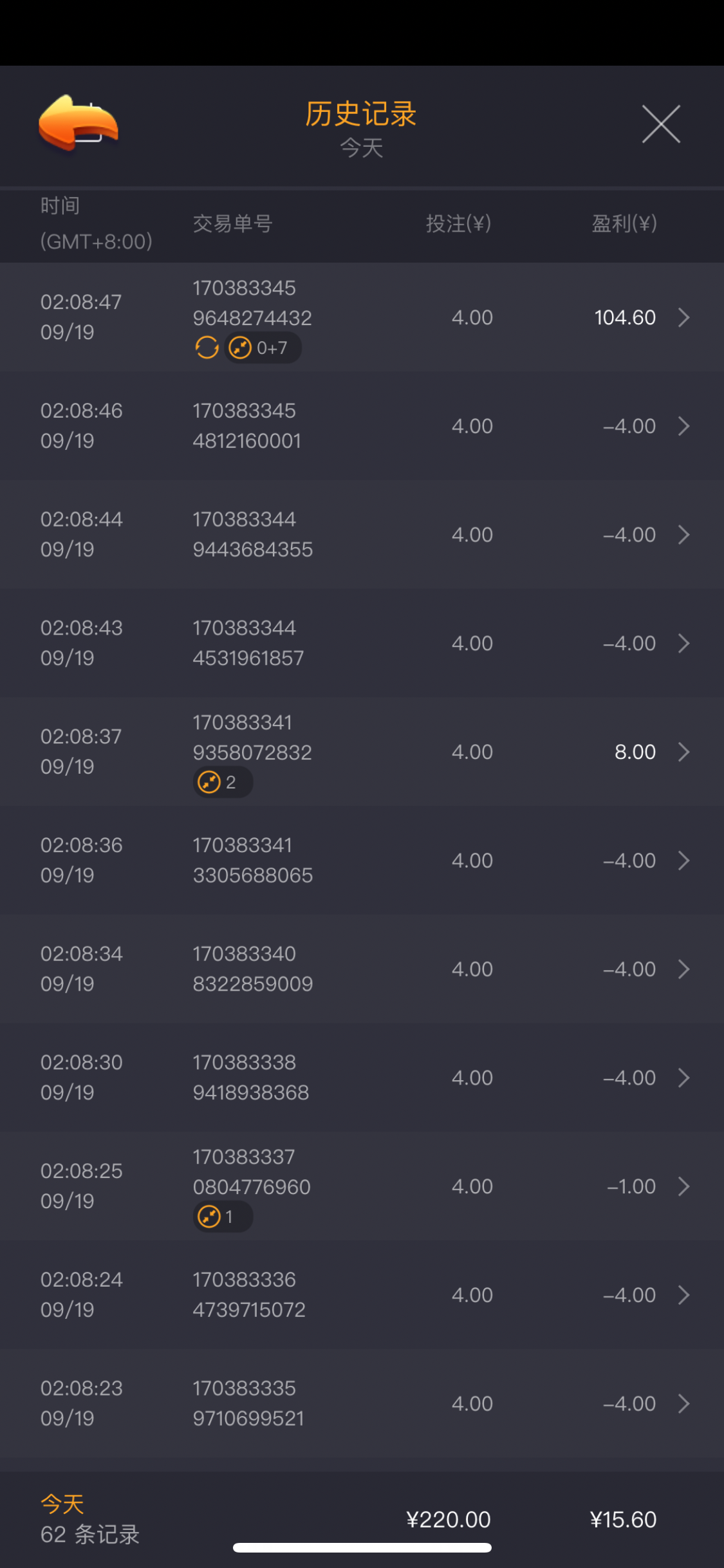
Task: Tap the home indicator bar at bottom
Action: 362,1547
